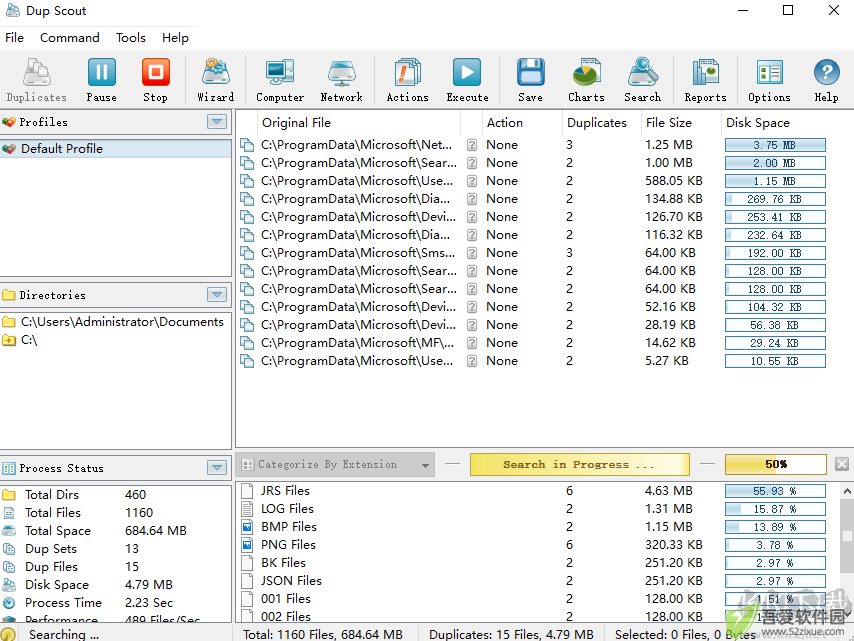Image resolution: width=854 pixels, height=641 pixels.
Task: Open the Charts view
Action: click(587, 80)
